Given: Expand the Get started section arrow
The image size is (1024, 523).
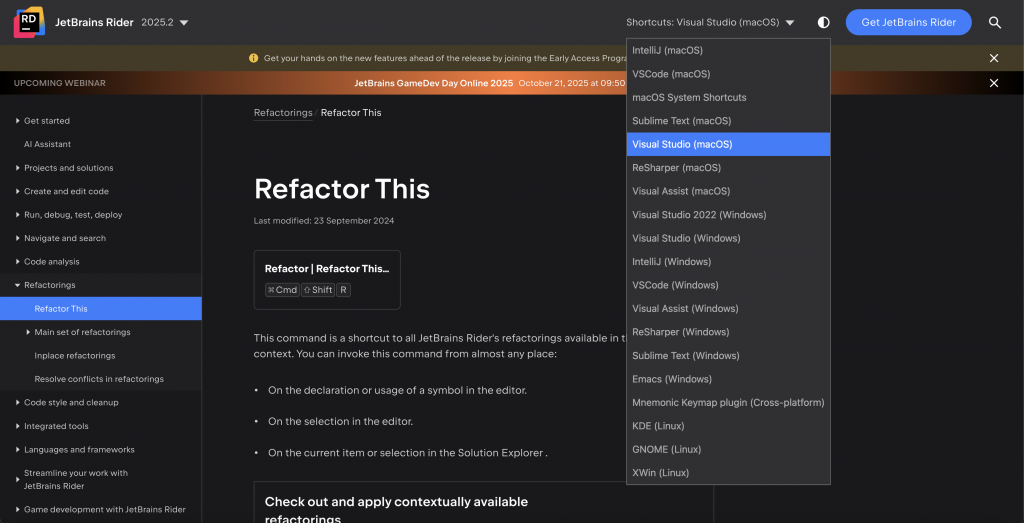Looking at the screenshot, I should point(18,121).
